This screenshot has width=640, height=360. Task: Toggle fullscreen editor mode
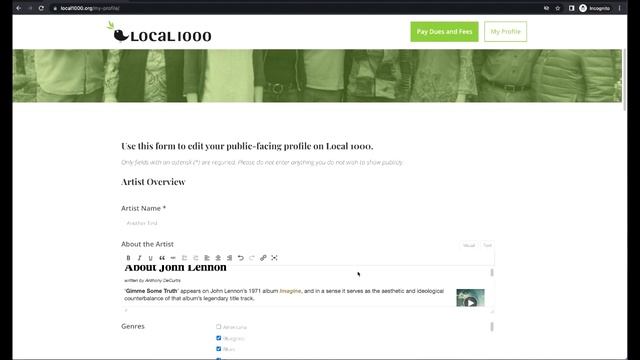tap(274, 258)
